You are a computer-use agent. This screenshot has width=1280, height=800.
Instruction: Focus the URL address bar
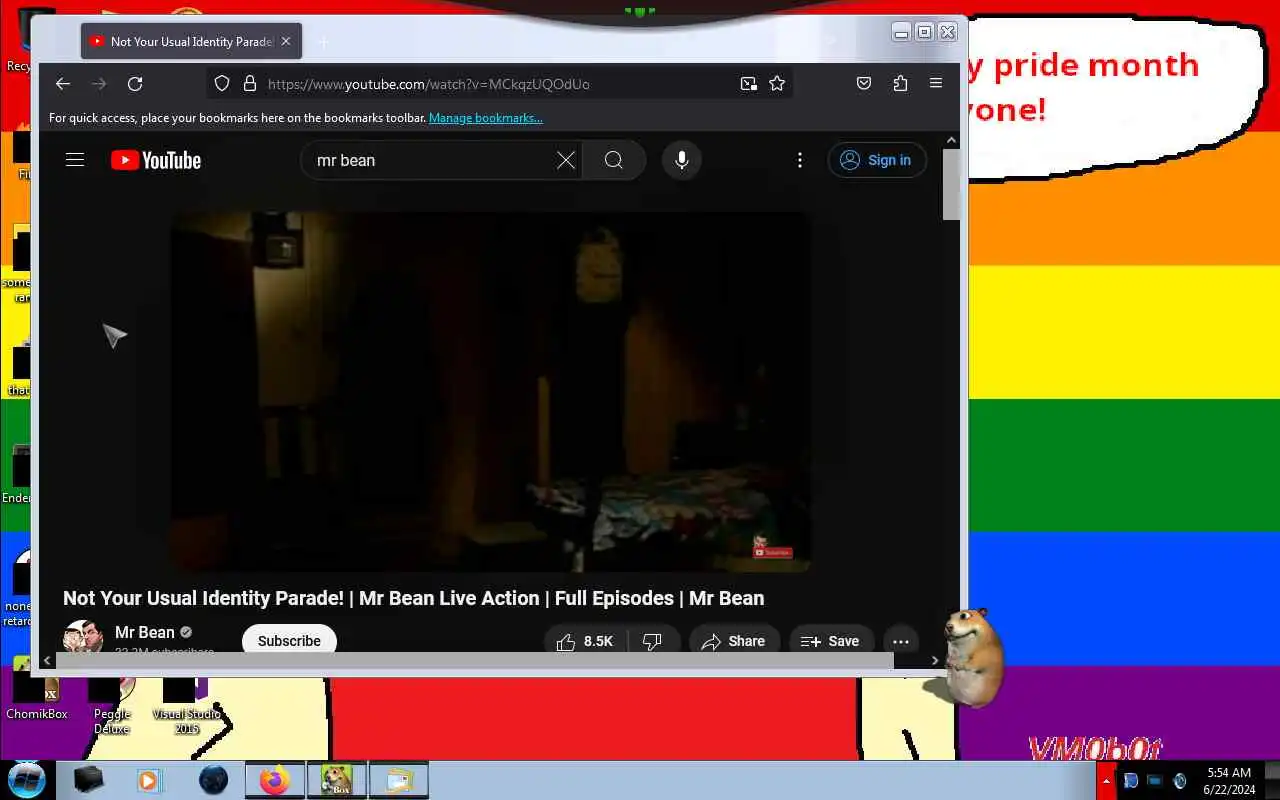(500, 84)
